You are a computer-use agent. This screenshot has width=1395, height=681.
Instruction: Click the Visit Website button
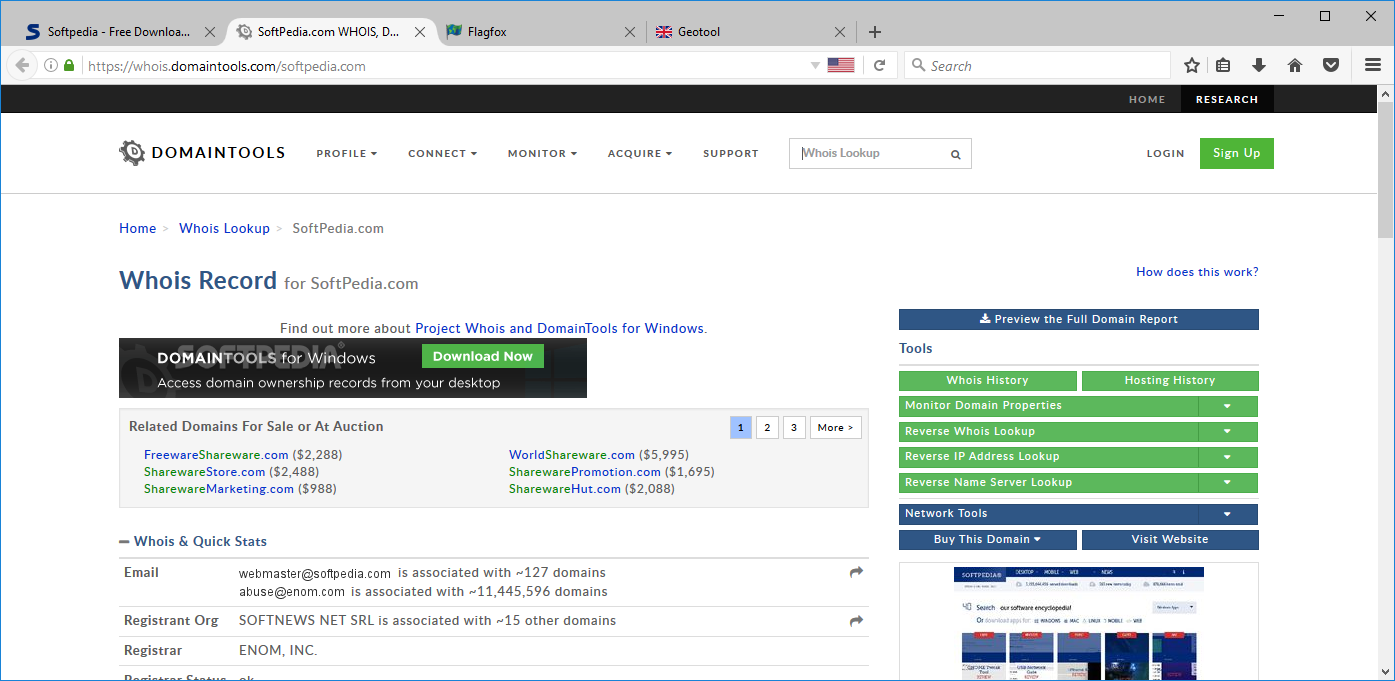click(1170, 540)
